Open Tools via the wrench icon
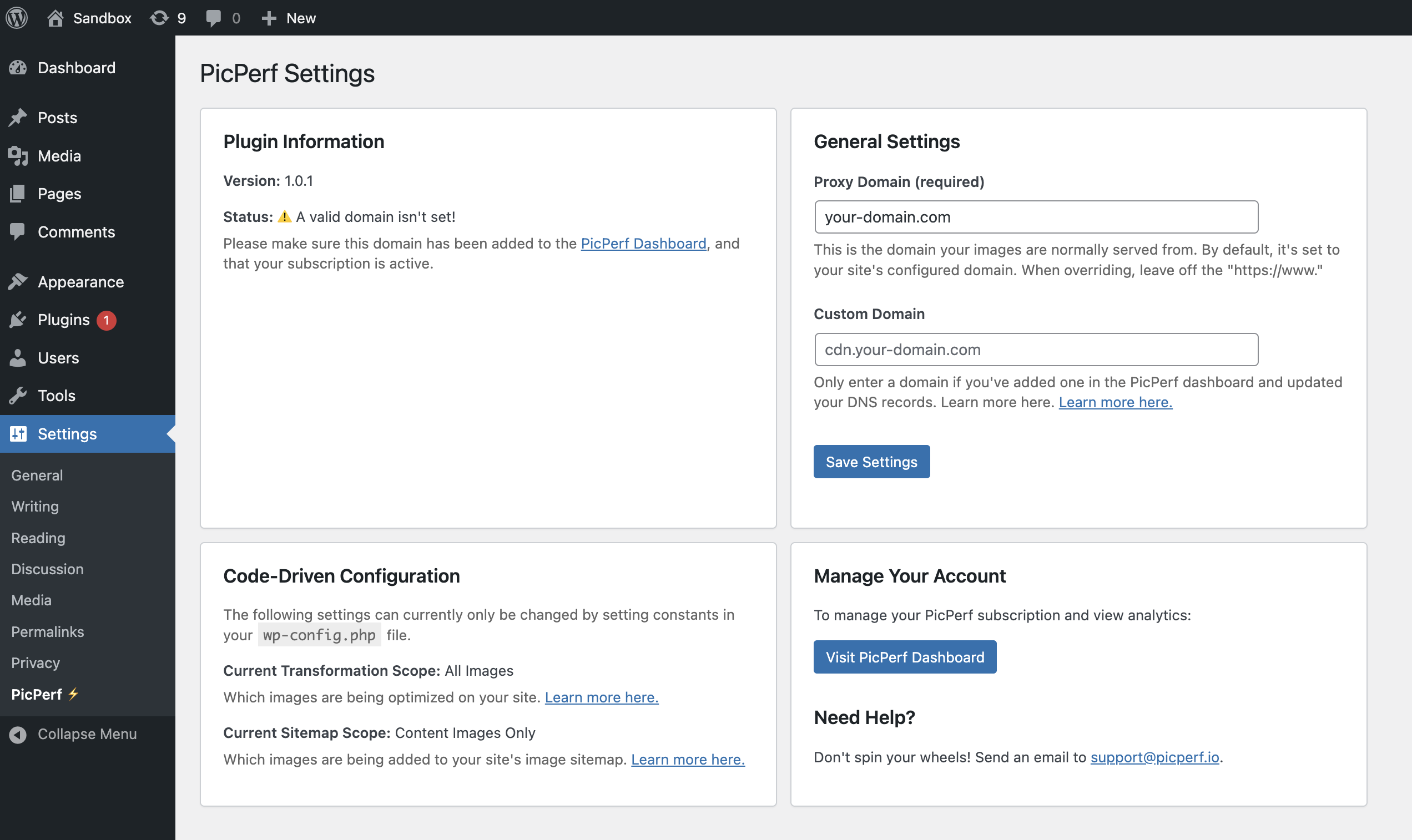 pyautogui.click(x=19, y=395)
